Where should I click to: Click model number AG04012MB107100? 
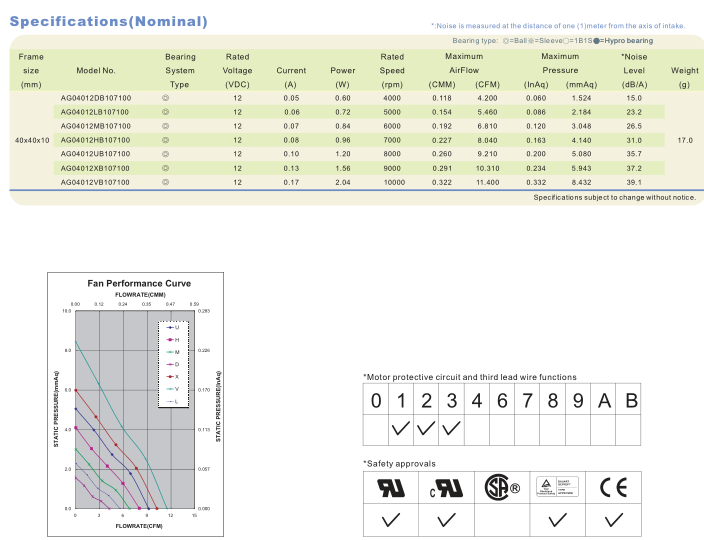(96, 126)
